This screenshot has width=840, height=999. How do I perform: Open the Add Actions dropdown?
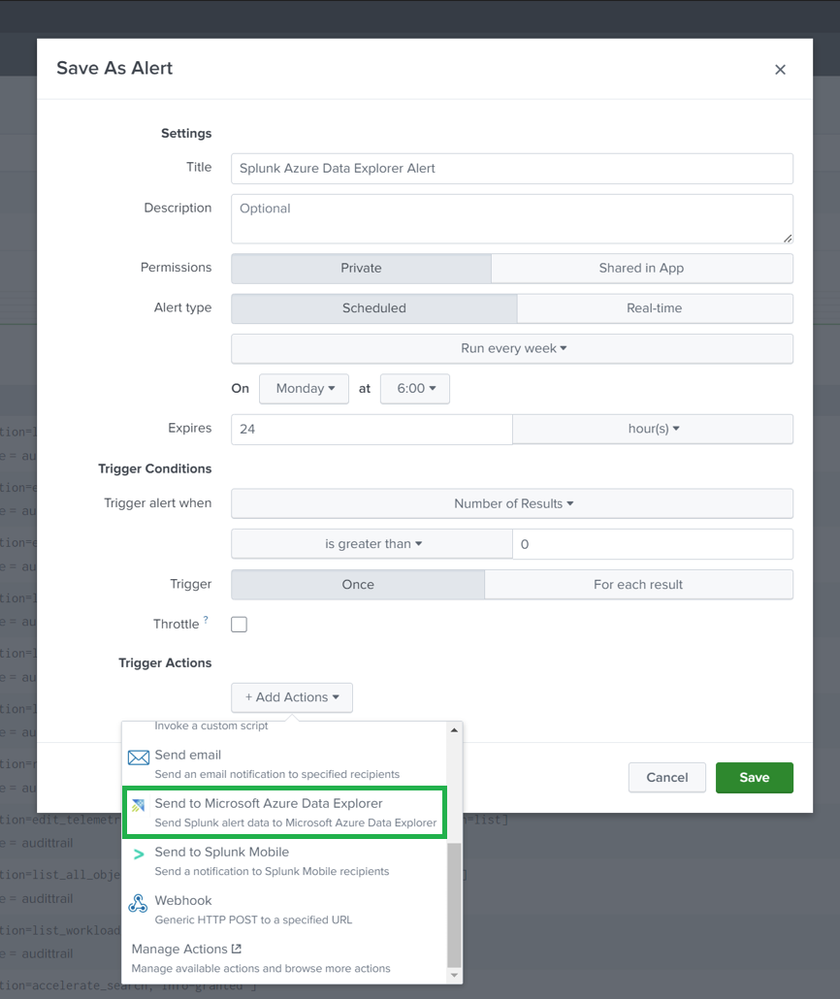pos(292,698)
